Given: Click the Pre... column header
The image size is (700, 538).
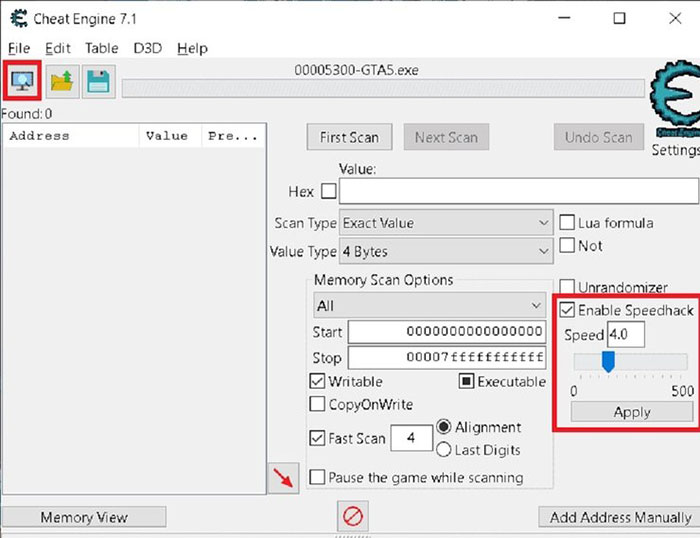Looking at the screenshot, I should pyautogui.click(x=233, y=136).
